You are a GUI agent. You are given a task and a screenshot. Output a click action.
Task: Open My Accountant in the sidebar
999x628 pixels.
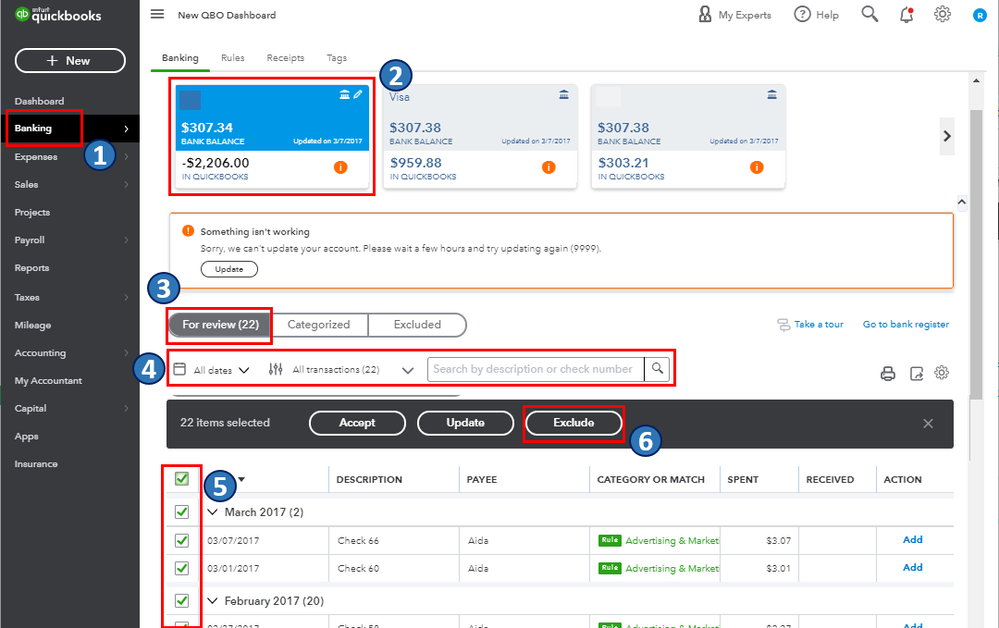click(x=48, y=381)
